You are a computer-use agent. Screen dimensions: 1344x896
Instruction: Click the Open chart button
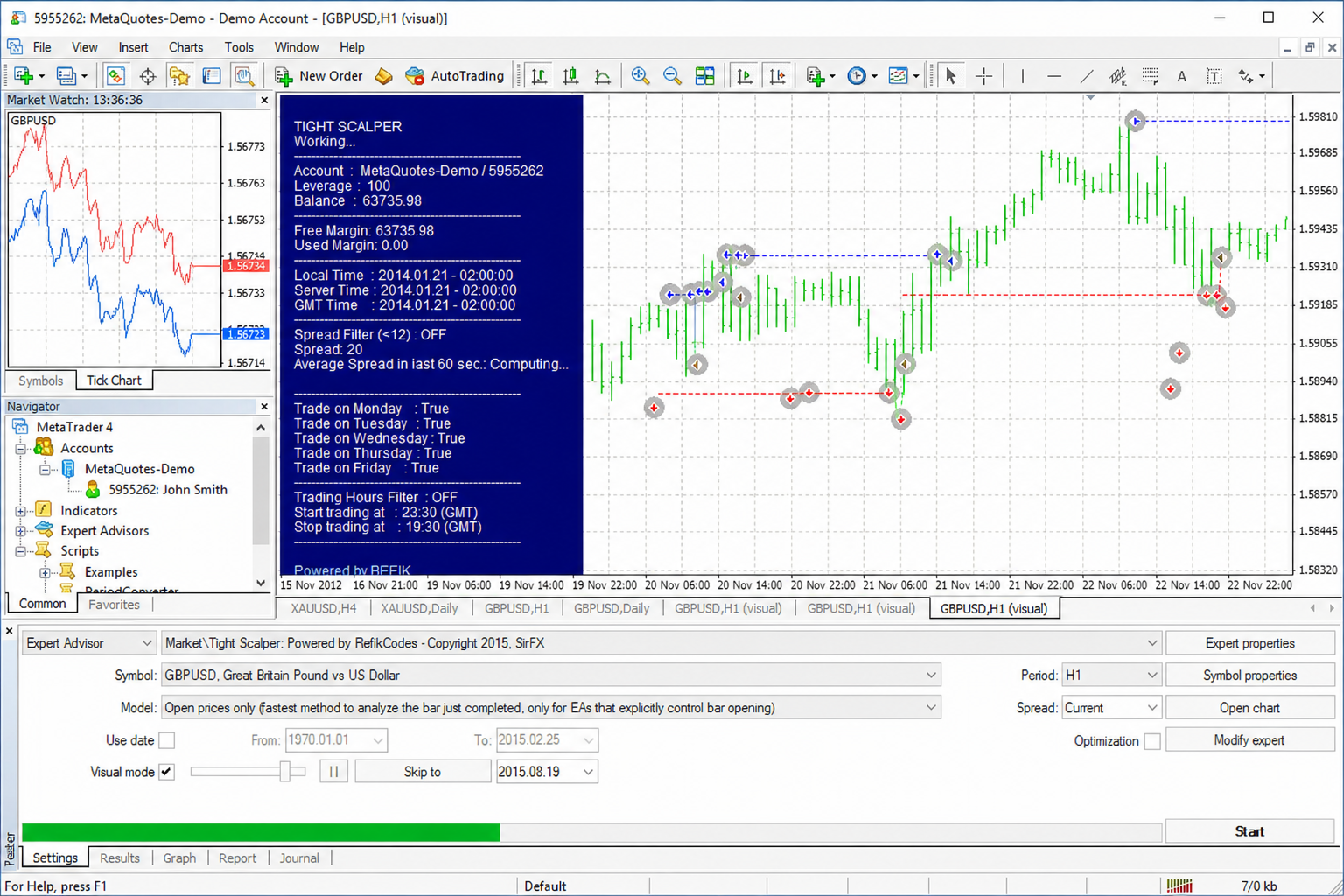click(x=1249, y=708)
